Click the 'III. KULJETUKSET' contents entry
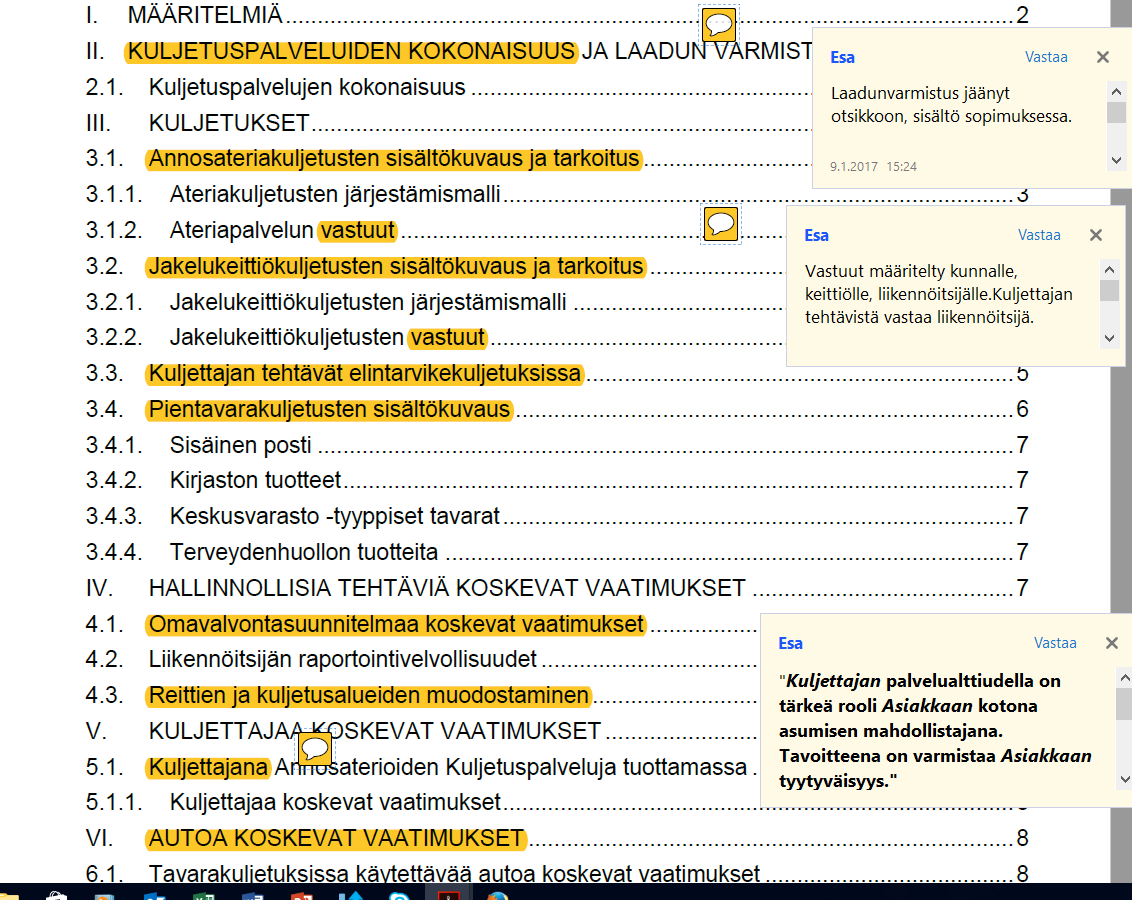The image size is (1132, 900). click(x=197, y=123)
